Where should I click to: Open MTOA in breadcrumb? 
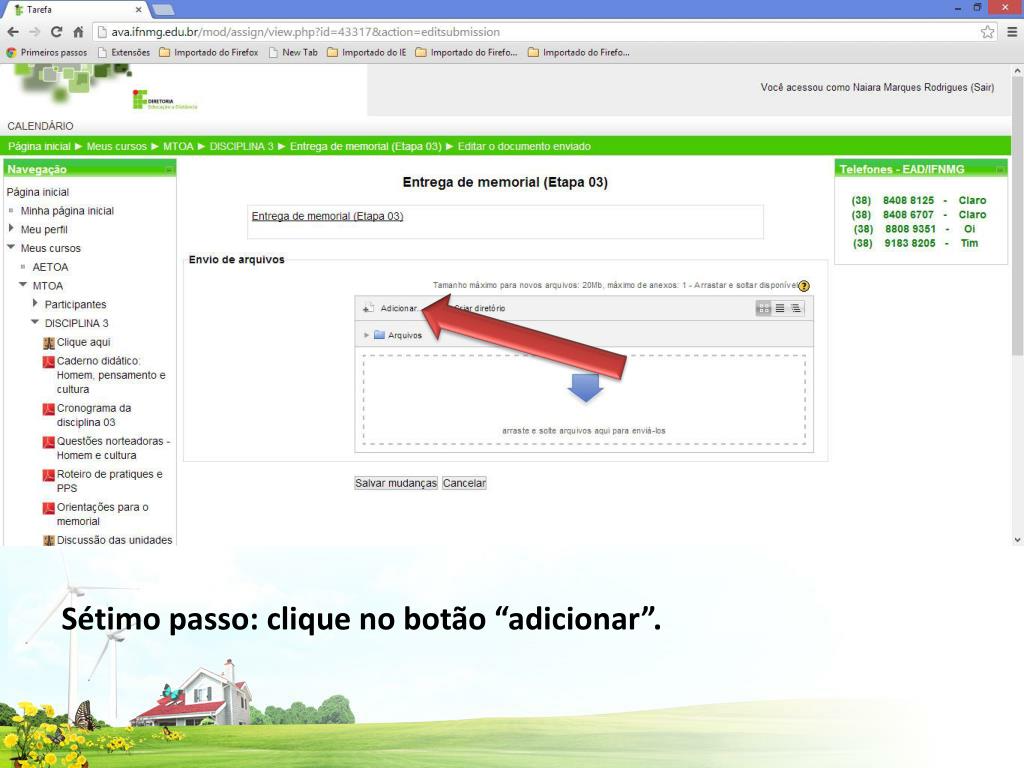pyautogui.click(x=178, y=146)
